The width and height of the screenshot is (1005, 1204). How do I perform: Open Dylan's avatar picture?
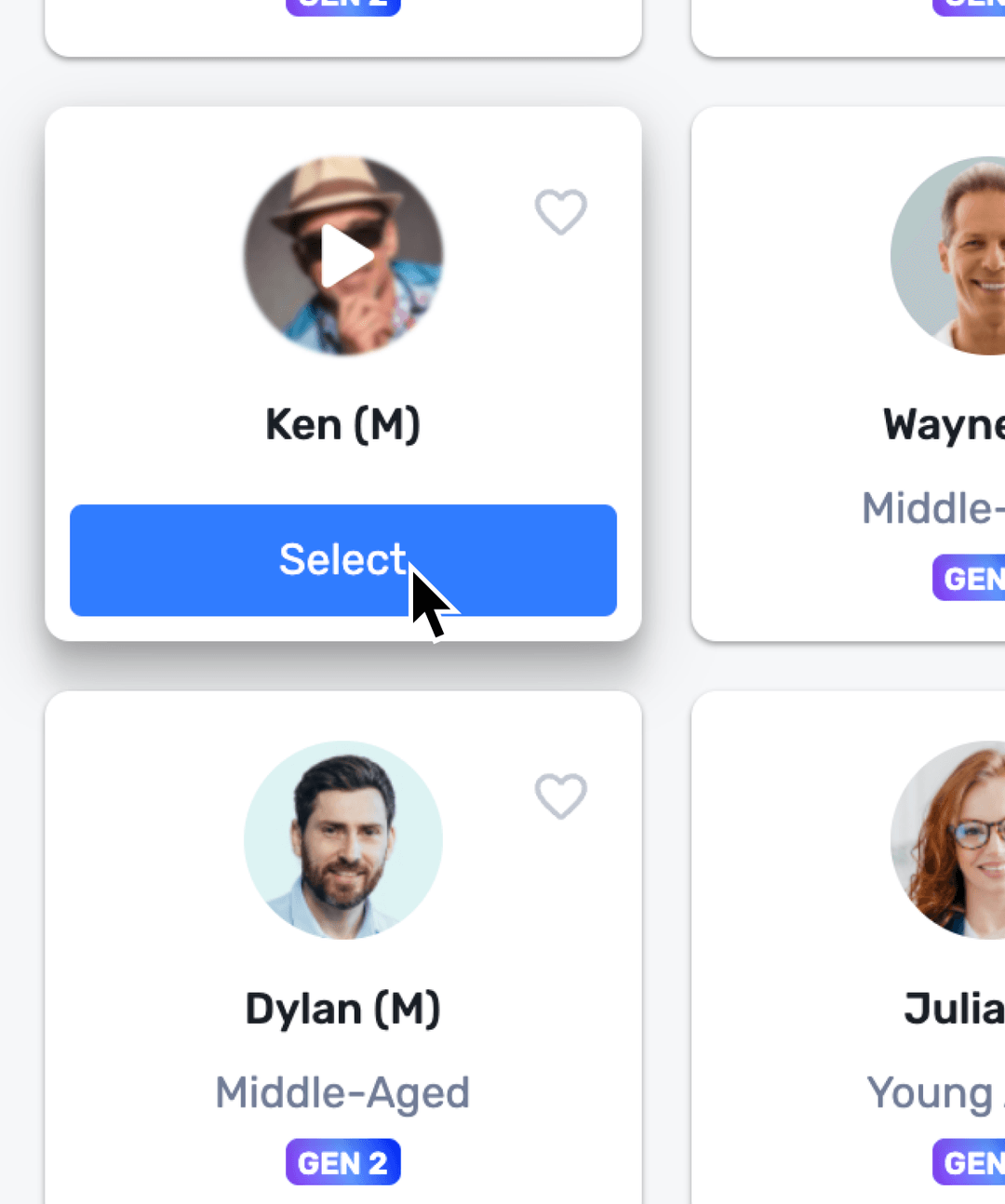(343, 840)
